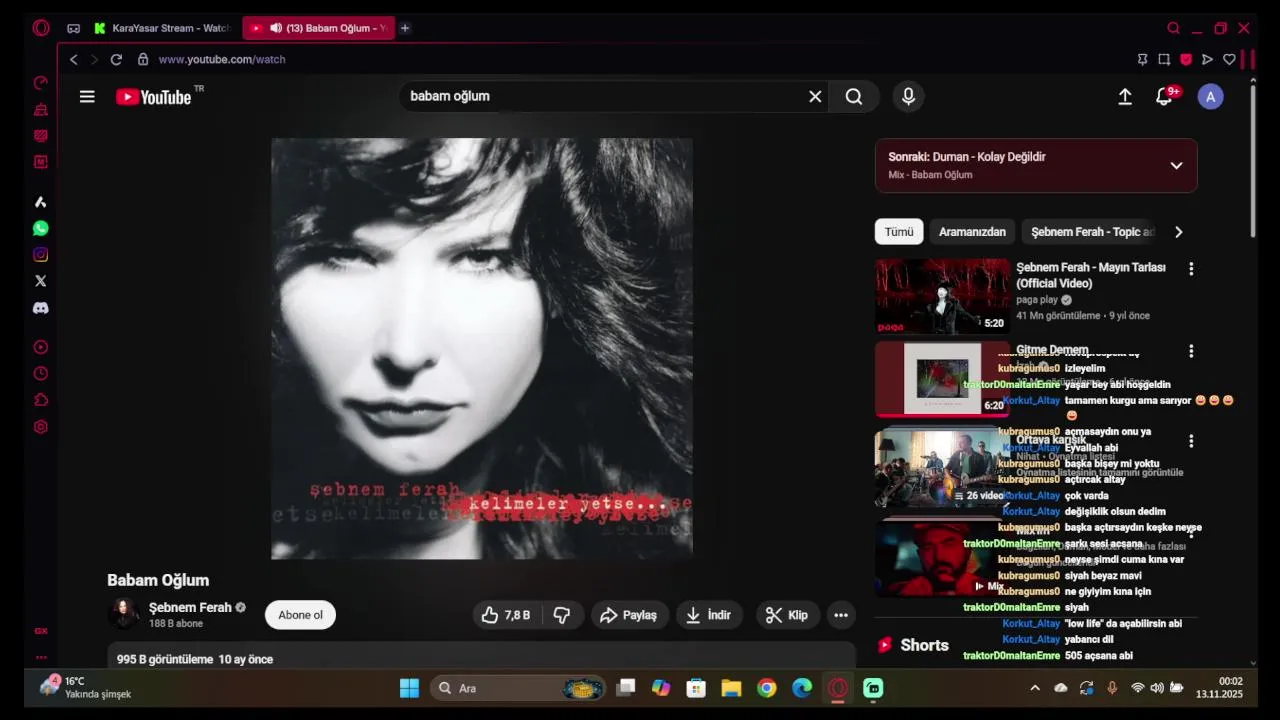Download the video with 'İndir'

[708, 615]
